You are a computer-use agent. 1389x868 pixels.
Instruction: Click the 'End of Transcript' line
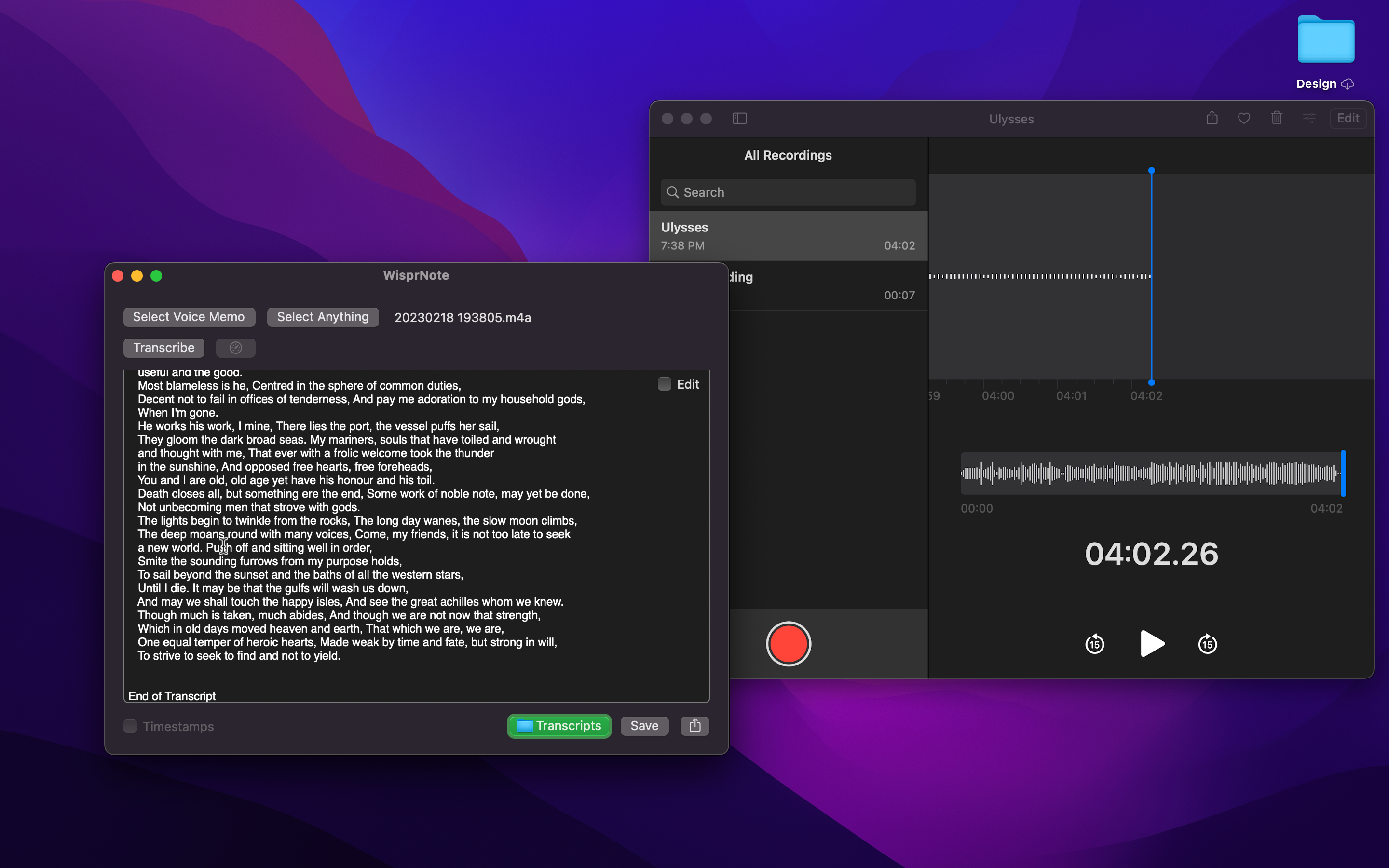pyautogui.click(x=172, y=696)
